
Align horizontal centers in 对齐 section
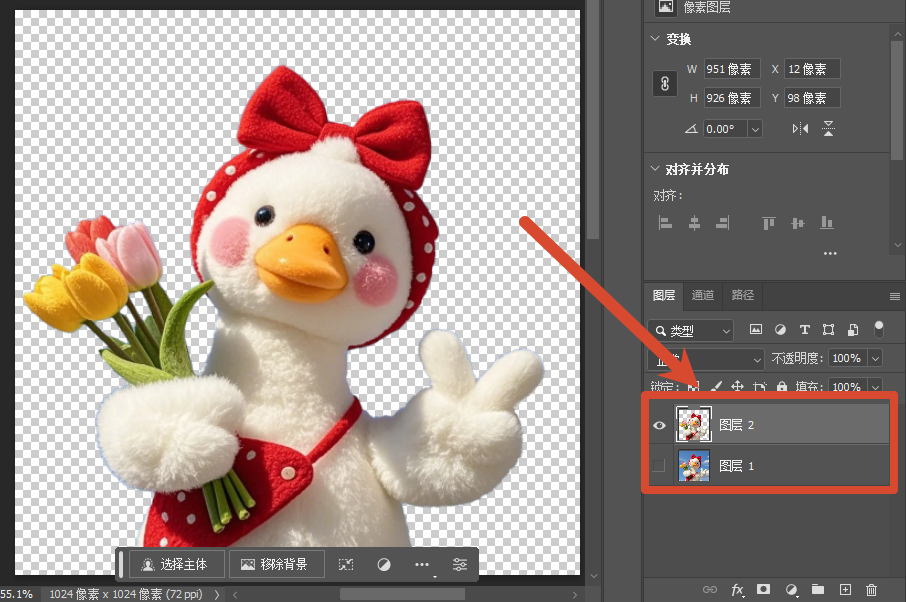tap(695, 222)
